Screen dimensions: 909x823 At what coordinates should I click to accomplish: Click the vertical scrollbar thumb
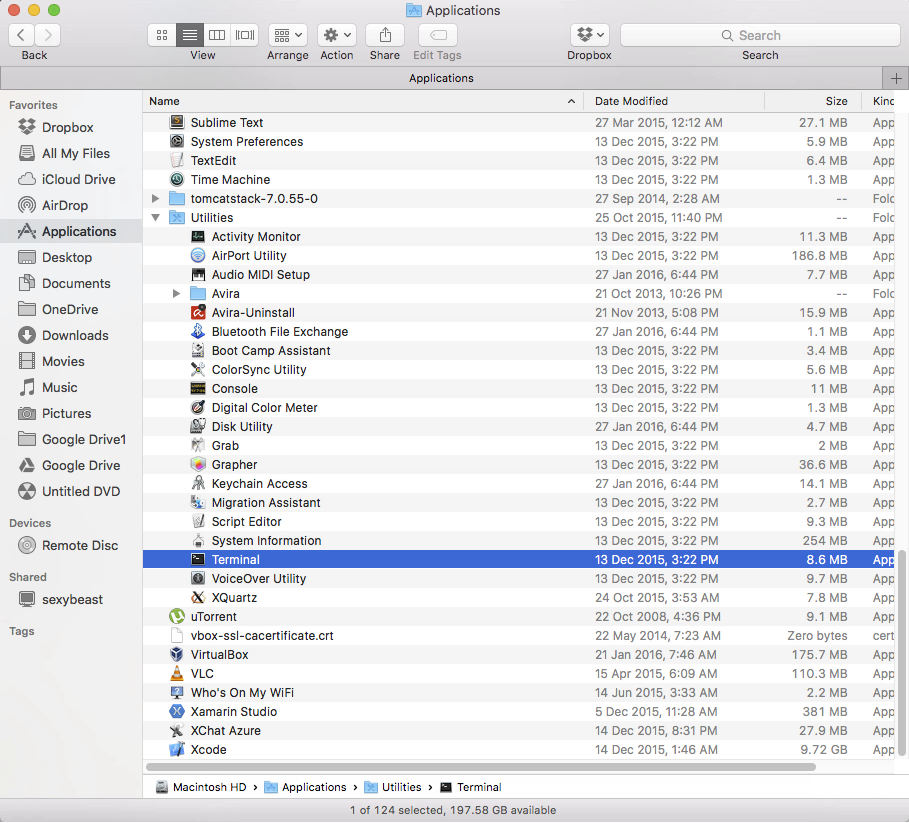pos(901,653)
